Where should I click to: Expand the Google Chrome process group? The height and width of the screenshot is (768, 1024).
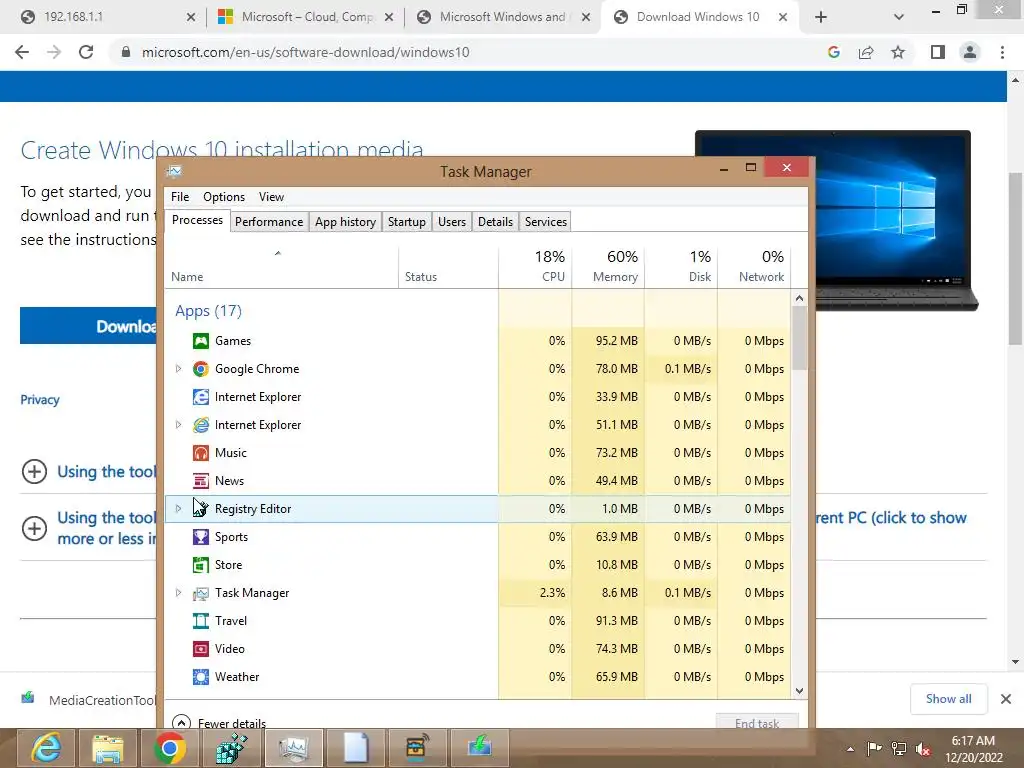[x=178, y=369]
